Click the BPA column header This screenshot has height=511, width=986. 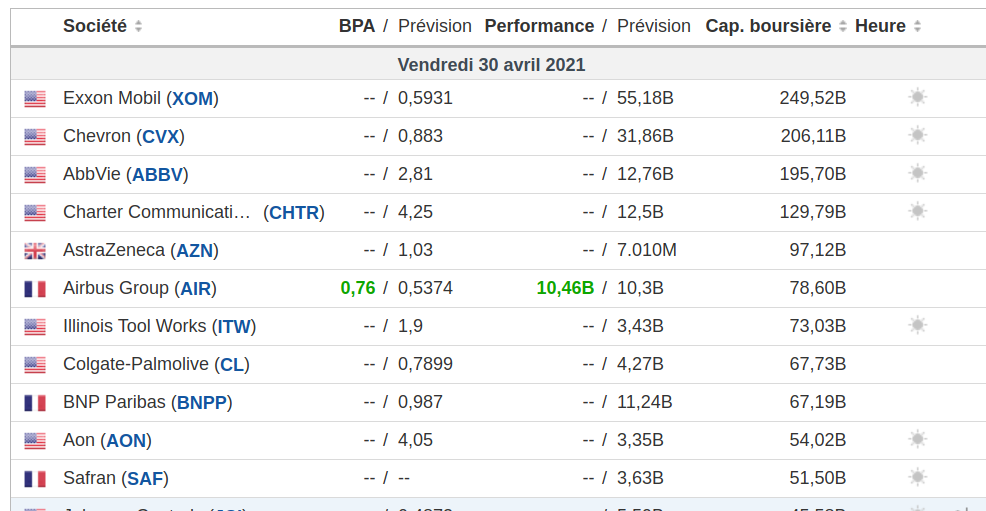point(356,26)
